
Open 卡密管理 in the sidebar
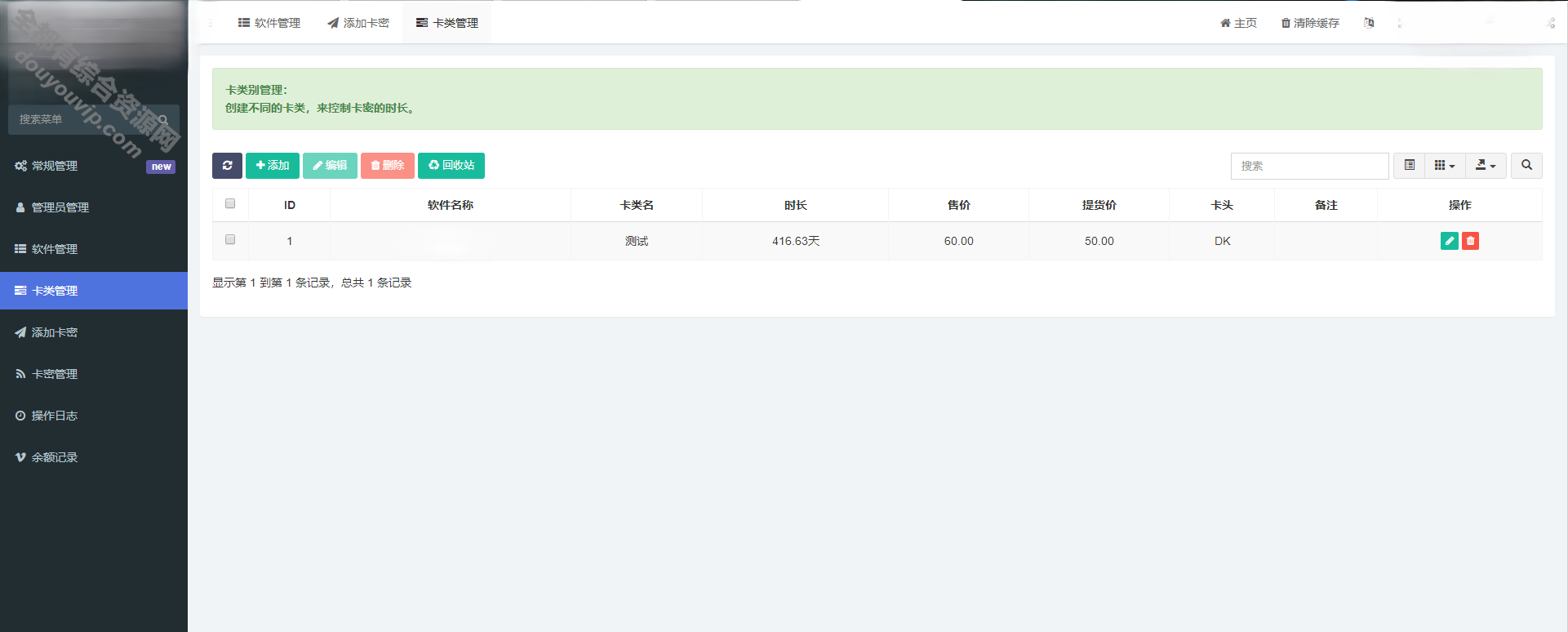click(94, 374)
